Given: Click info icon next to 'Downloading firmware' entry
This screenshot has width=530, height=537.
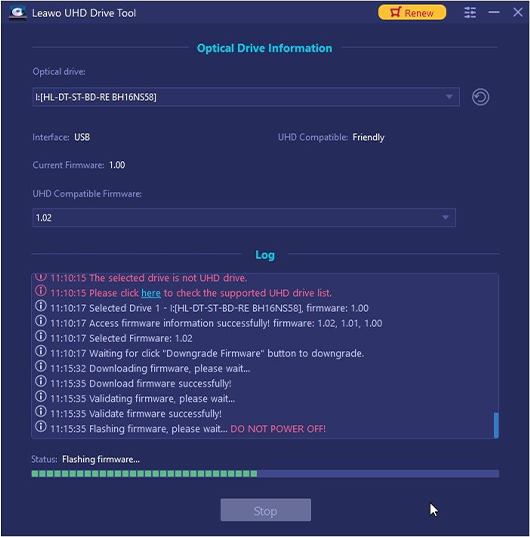Looking at the screenshot, I should point(41,366).
